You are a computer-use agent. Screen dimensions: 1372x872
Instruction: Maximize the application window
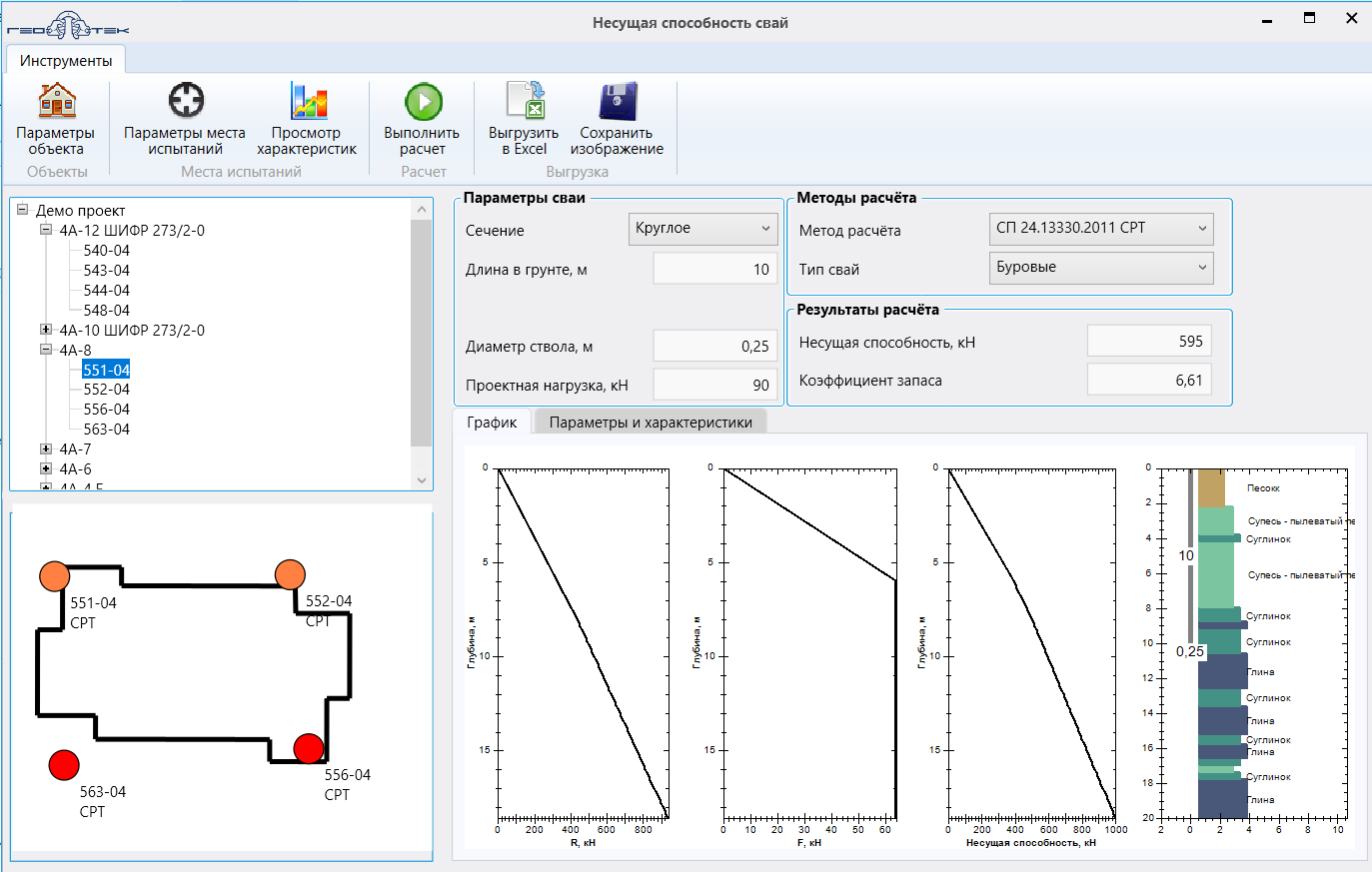click(x=1309, y=18)
